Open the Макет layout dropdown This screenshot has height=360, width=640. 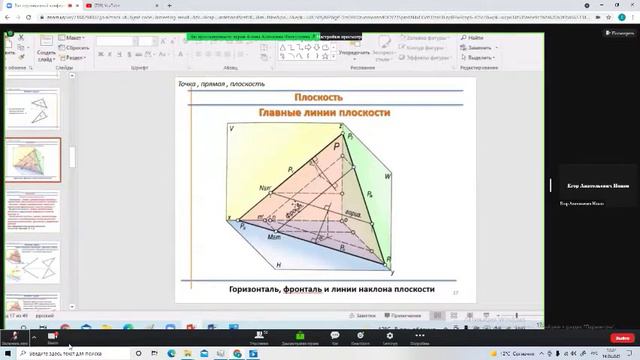point(71,38)
